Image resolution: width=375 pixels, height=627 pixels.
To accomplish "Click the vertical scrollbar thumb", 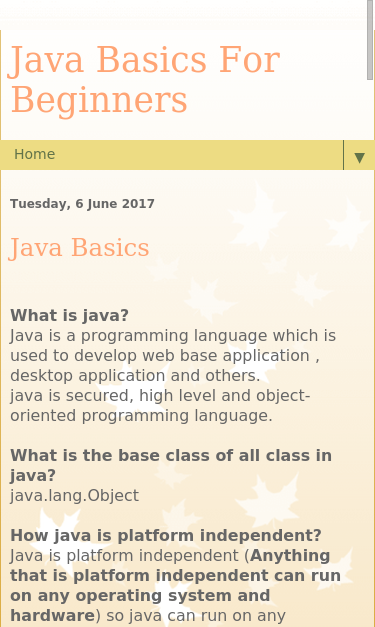I will [370, 40].
